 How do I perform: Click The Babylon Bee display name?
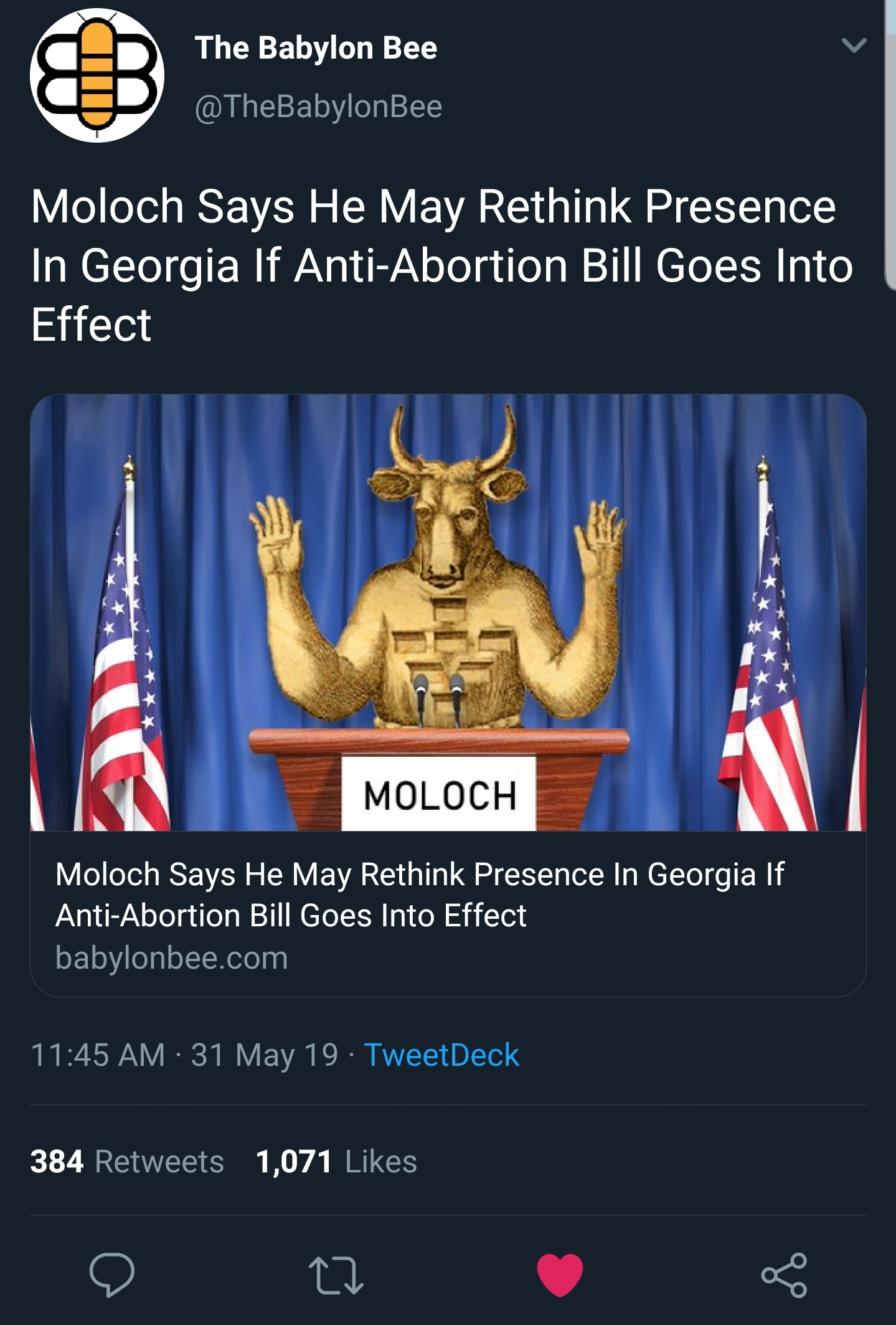click(x=316, y=47)
